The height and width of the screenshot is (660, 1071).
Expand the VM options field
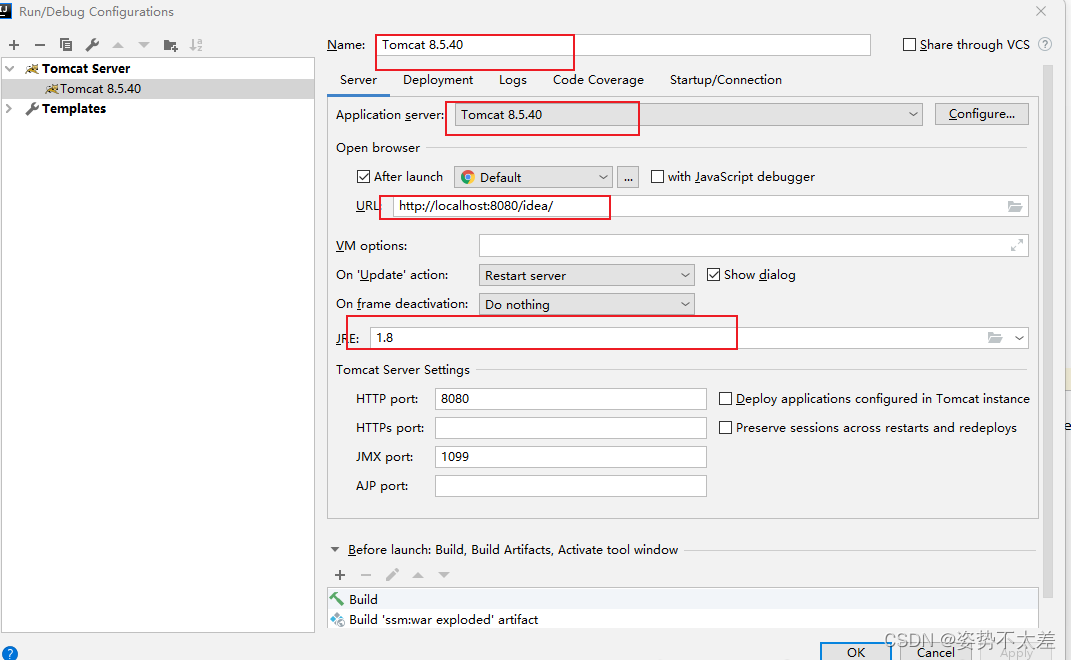(x=1016, y=245)
